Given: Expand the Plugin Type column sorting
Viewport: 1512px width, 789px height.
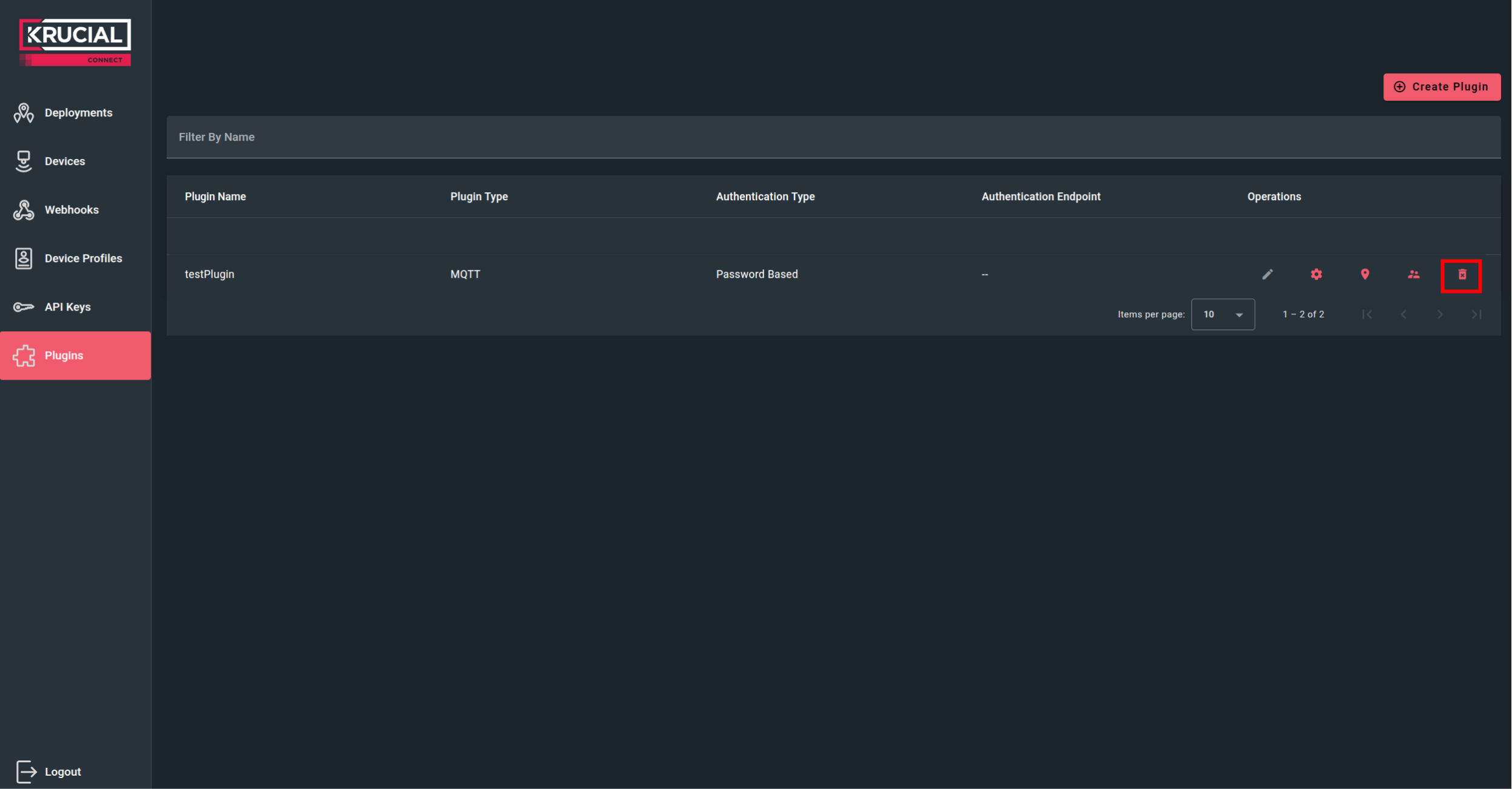Looking at the screenshot, I should (479, 196).
